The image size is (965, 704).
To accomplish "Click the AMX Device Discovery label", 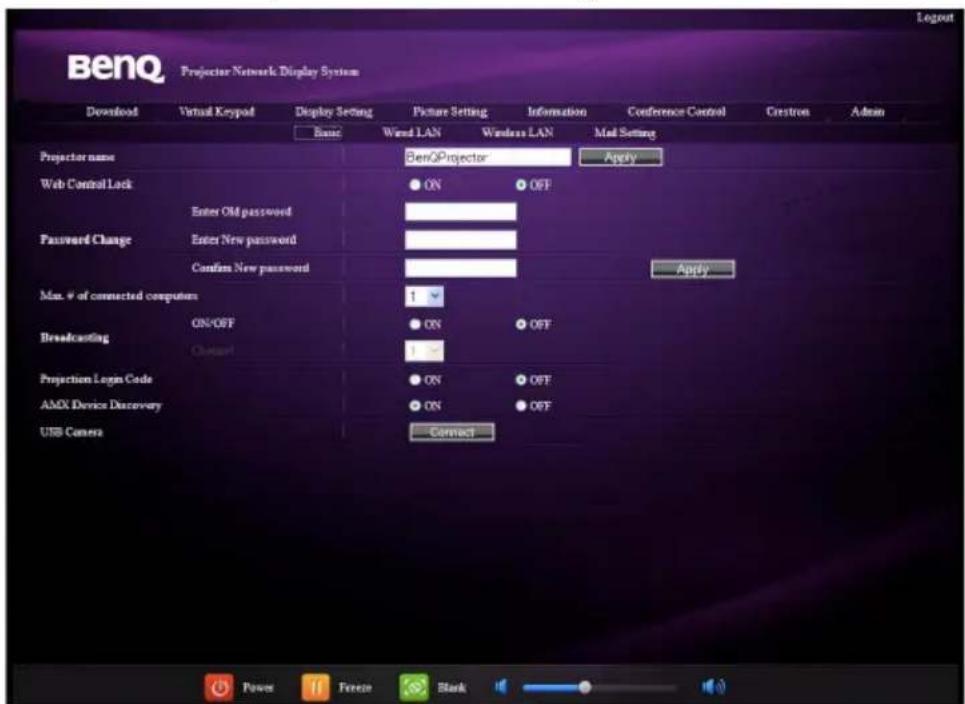I will [100, 406].
